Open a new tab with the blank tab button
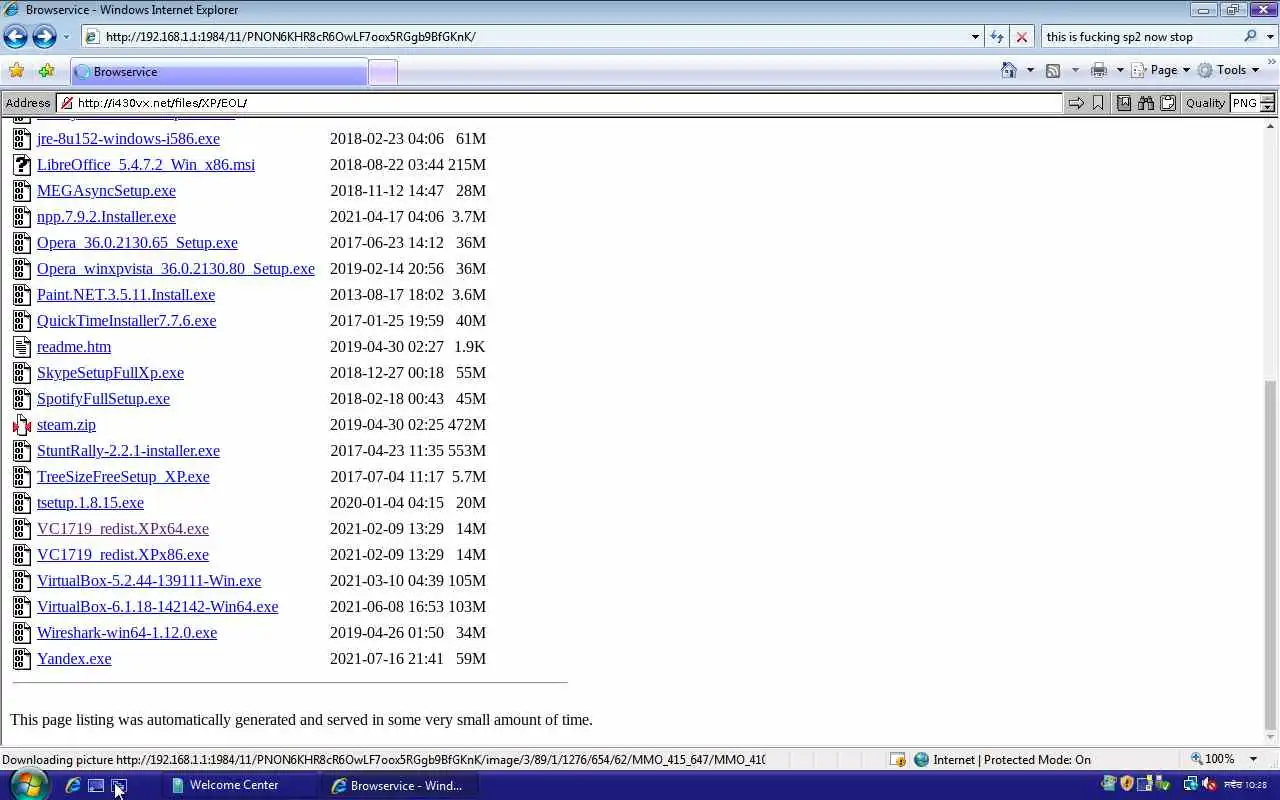 (383, 72)
